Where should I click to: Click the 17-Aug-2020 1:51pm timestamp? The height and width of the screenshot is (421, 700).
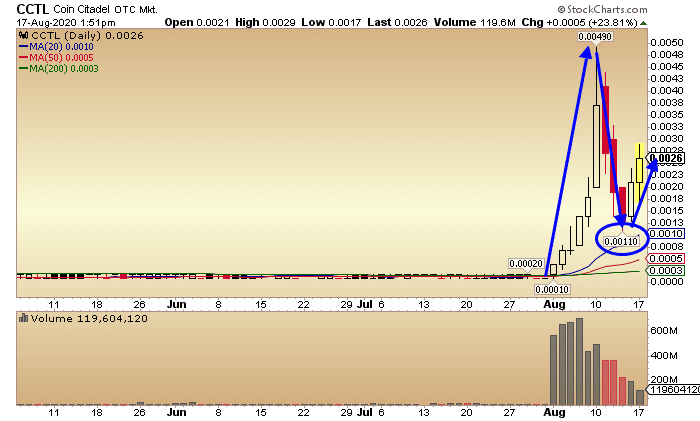66,23
